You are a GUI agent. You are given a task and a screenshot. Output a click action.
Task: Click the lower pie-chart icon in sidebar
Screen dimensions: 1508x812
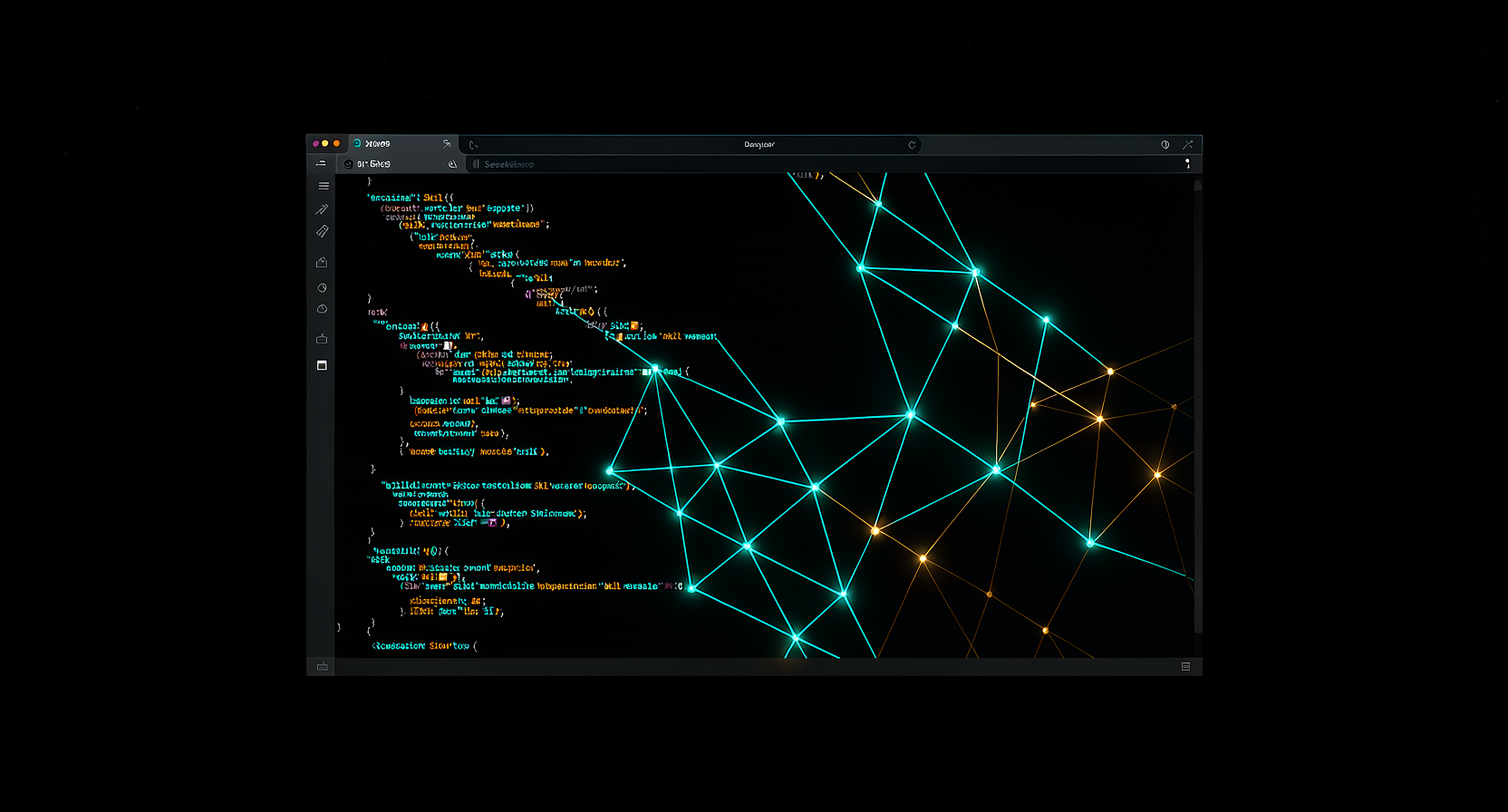tap(322, 310)
